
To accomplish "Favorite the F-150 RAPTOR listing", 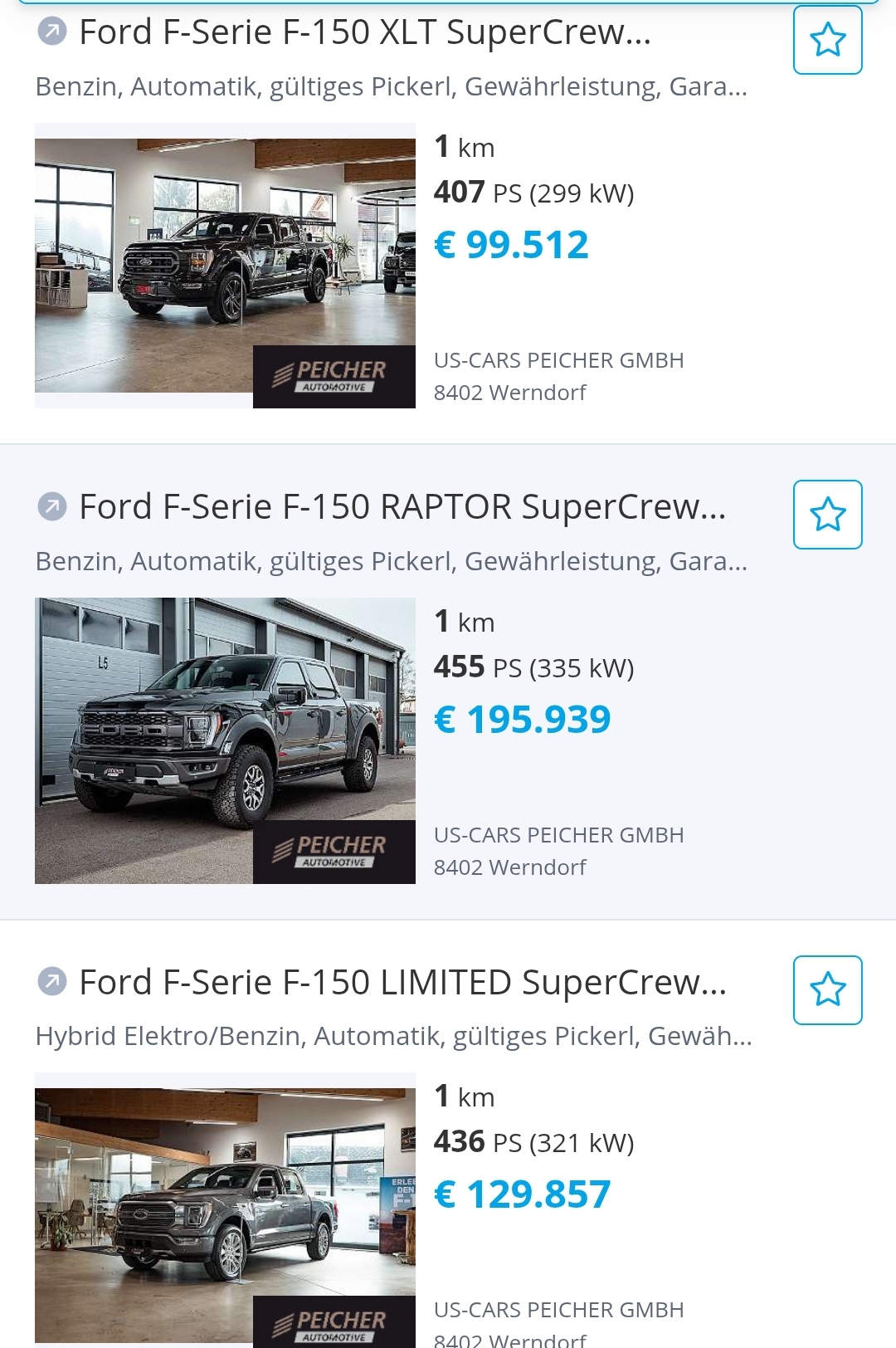I will pos(827,515).
